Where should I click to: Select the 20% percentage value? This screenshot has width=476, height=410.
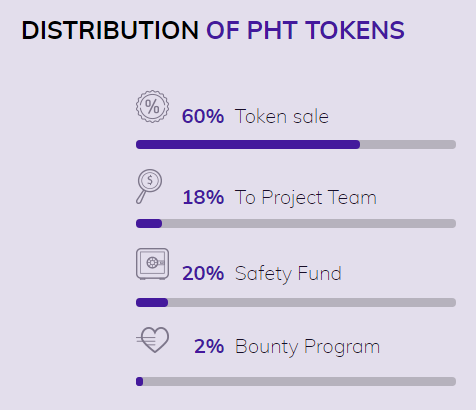tap(203, 273)
